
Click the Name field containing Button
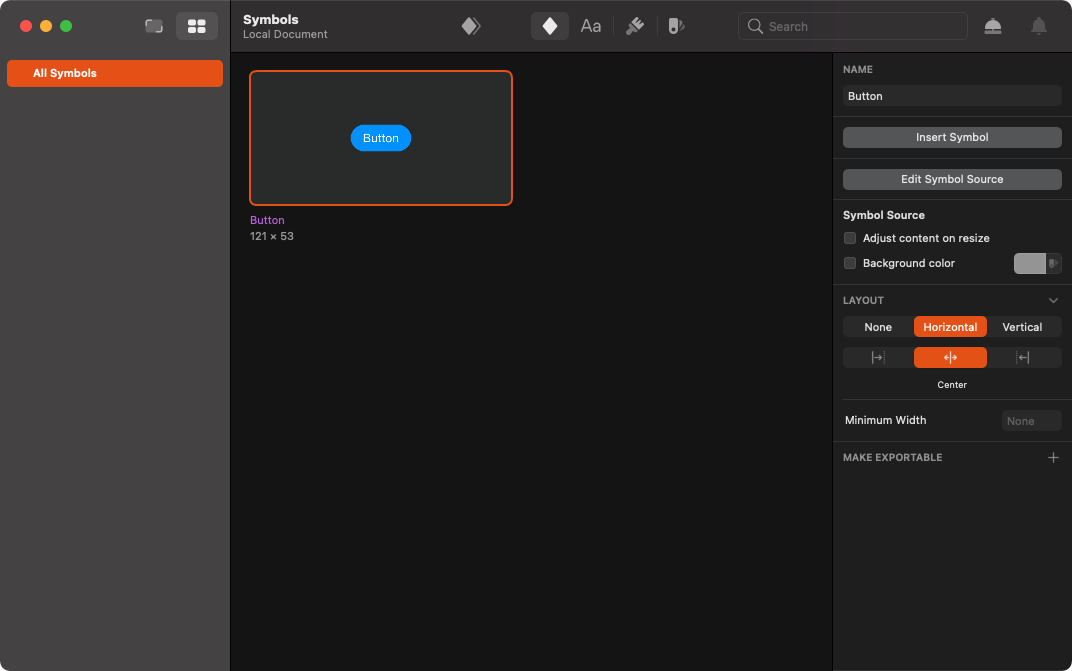tap(952, 96)
